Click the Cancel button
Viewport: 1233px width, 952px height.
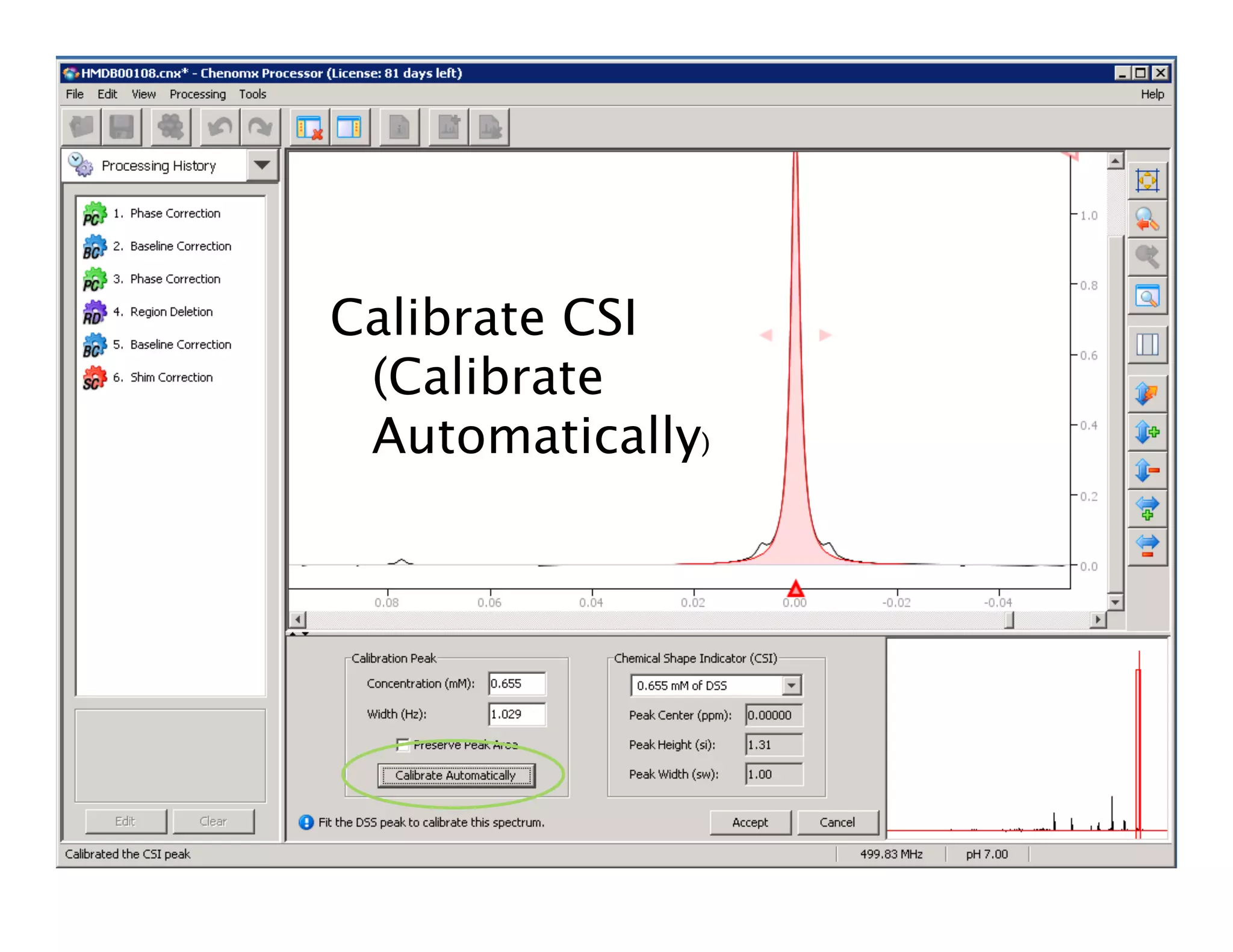point(837,823)
